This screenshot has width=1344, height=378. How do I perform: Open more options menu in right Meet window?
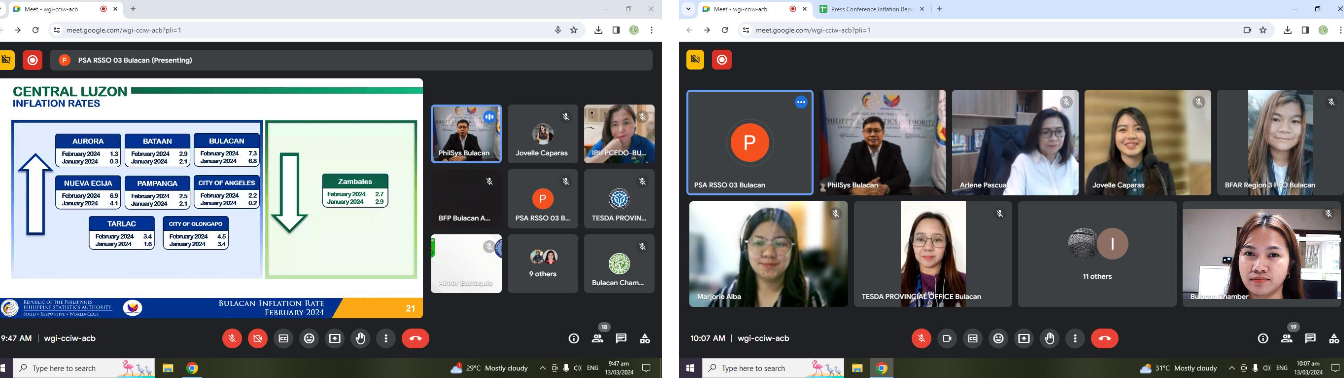tap(1076, 338)
